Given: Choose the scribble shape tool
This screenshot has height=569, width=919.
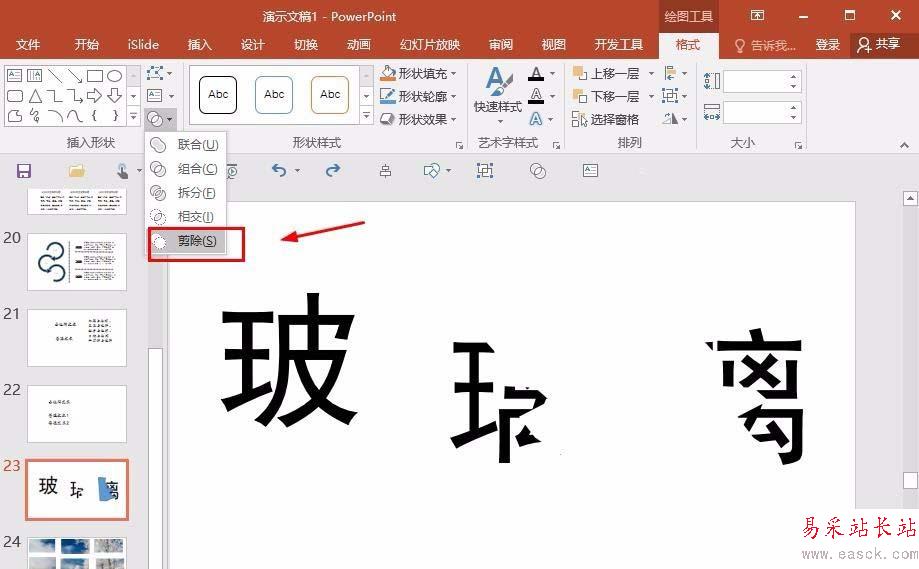Looking at the screenshot, I should tap(35, 116).
